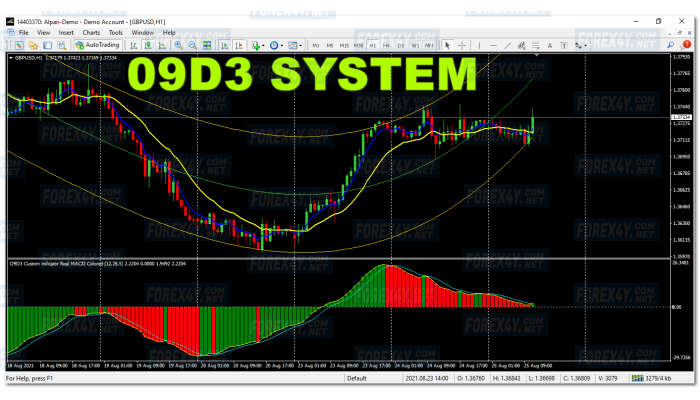700x400 pixels.
Task: Open the Charts menu
Action: (91, 32)
